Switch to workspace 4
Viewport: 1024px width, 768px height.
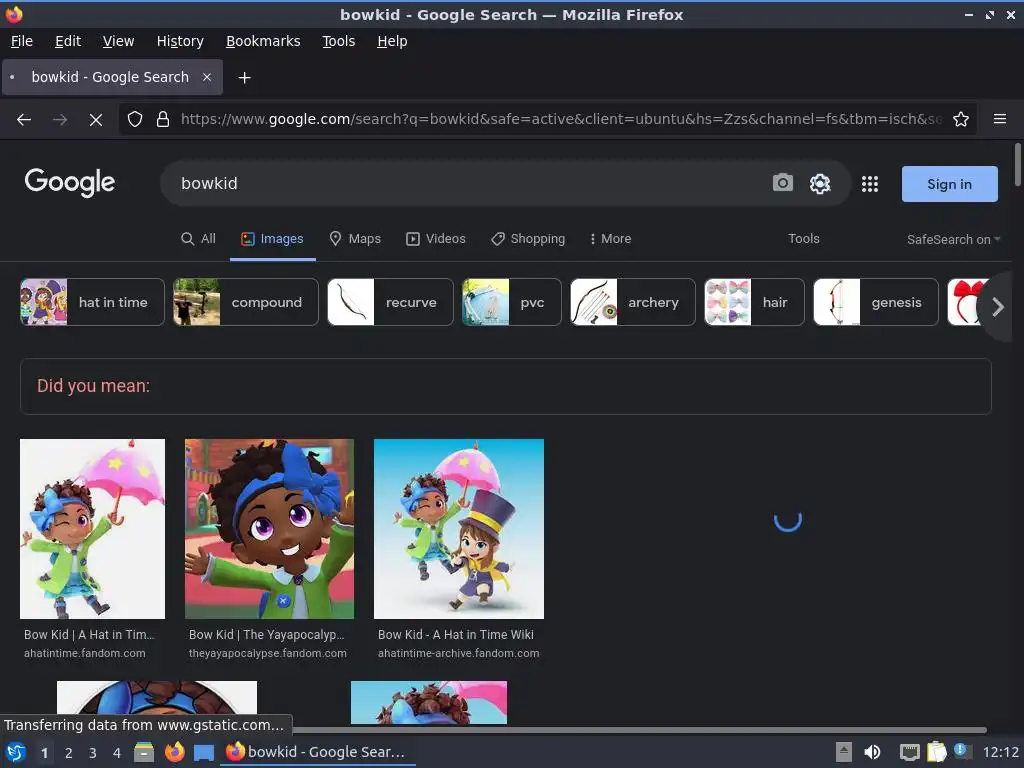point(117,753)
